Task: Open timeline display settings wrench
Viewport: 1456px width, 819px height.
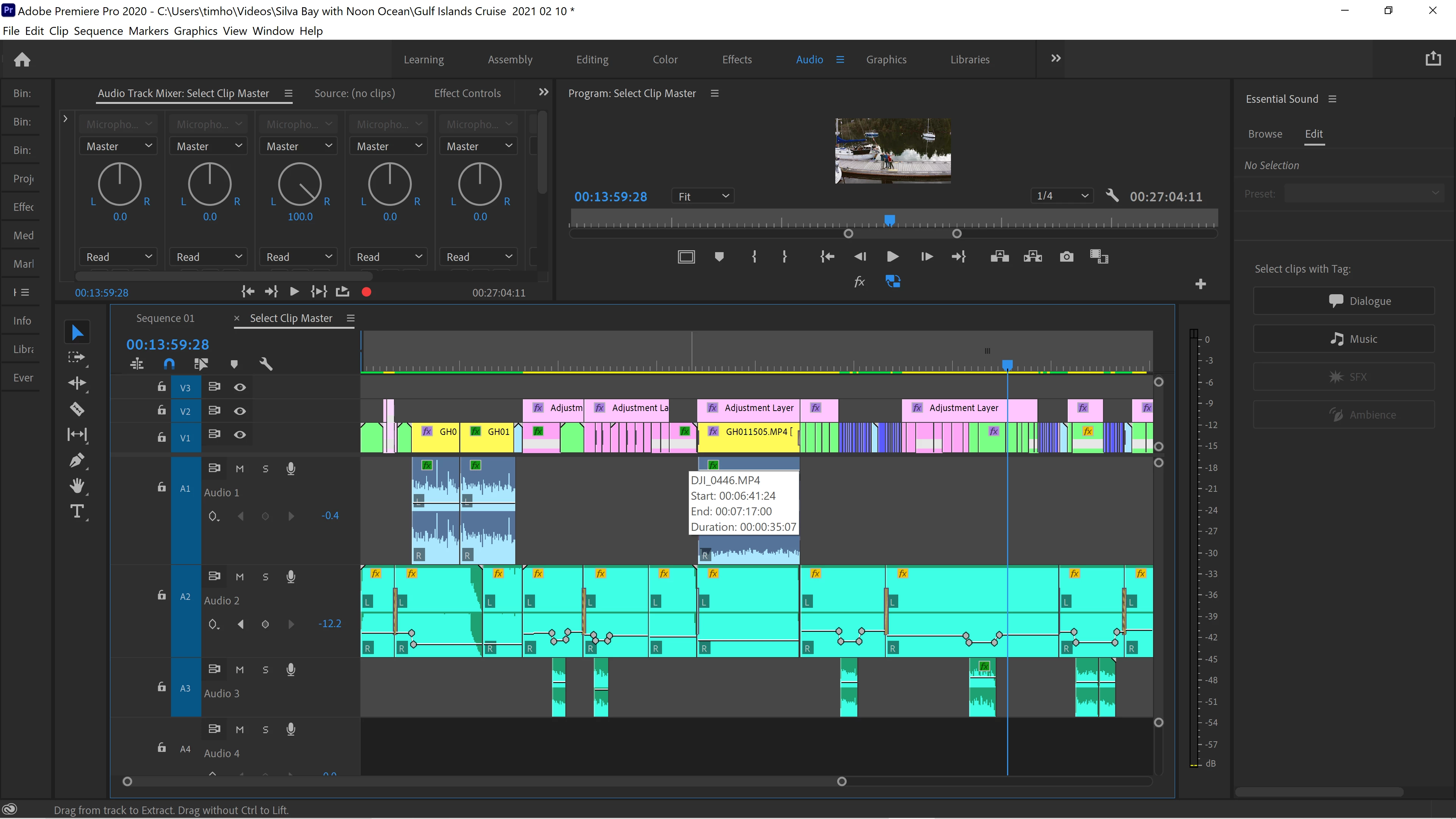Action: 266,364
